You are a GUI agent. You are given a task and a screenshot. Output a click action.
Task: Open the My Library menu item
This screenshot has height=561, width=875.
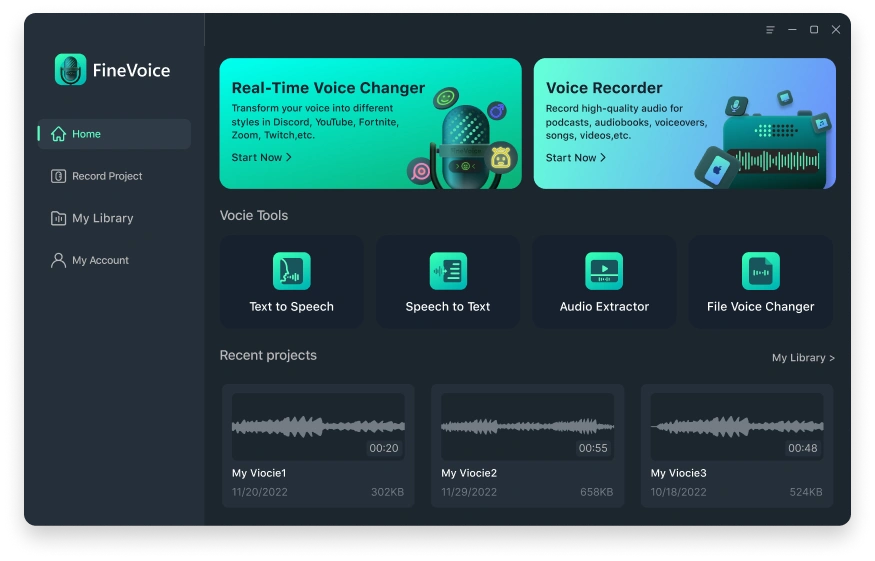tap(114, 218)
